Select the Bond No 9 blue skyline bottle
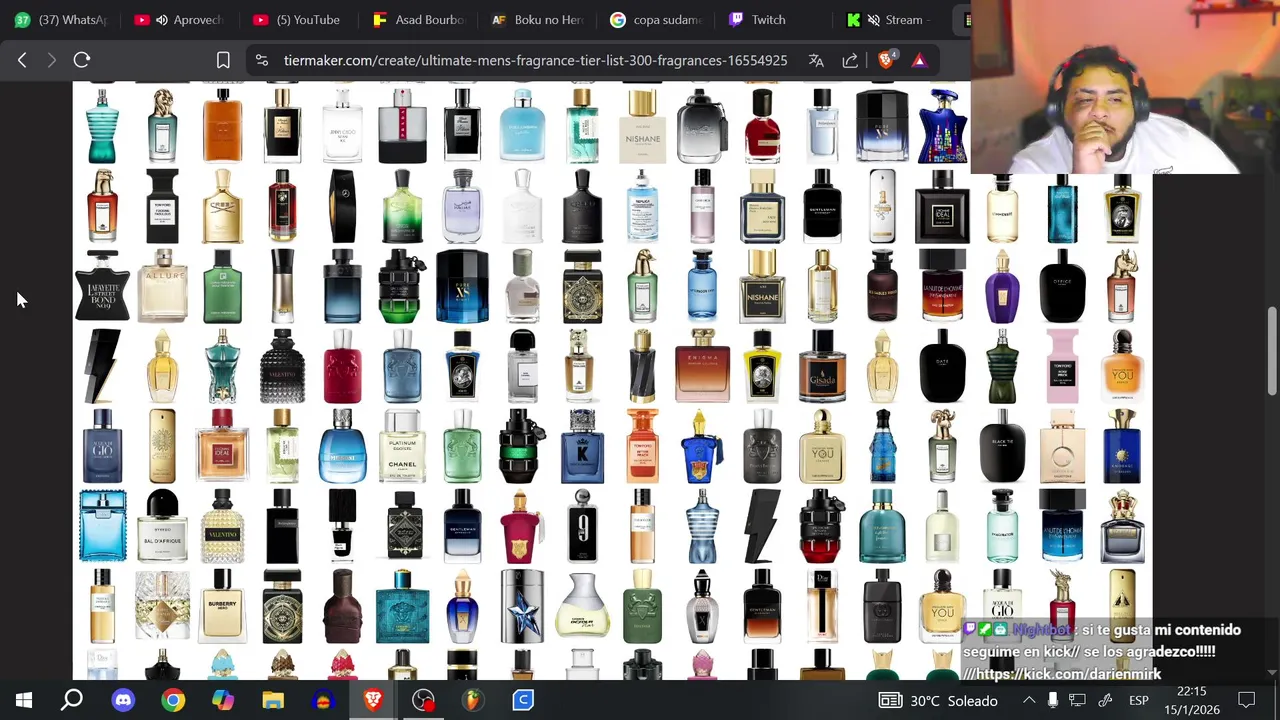 click(942, 126)
